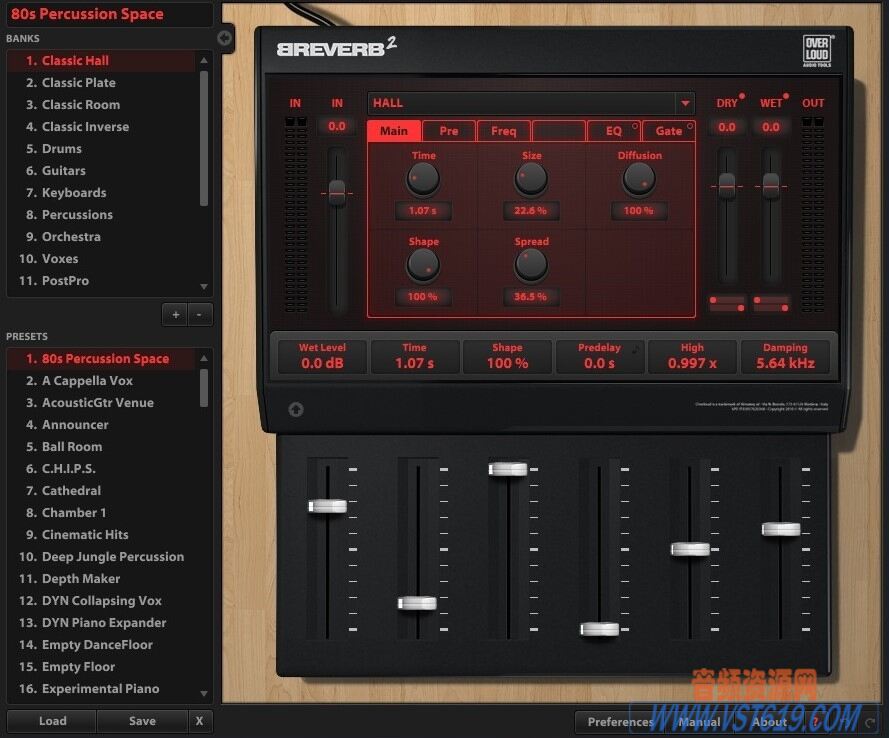Image resolution: width=889 pixels, height=738 pixels.
Task: Switch to the Pre tab
Action: click(x=448, y=131)
